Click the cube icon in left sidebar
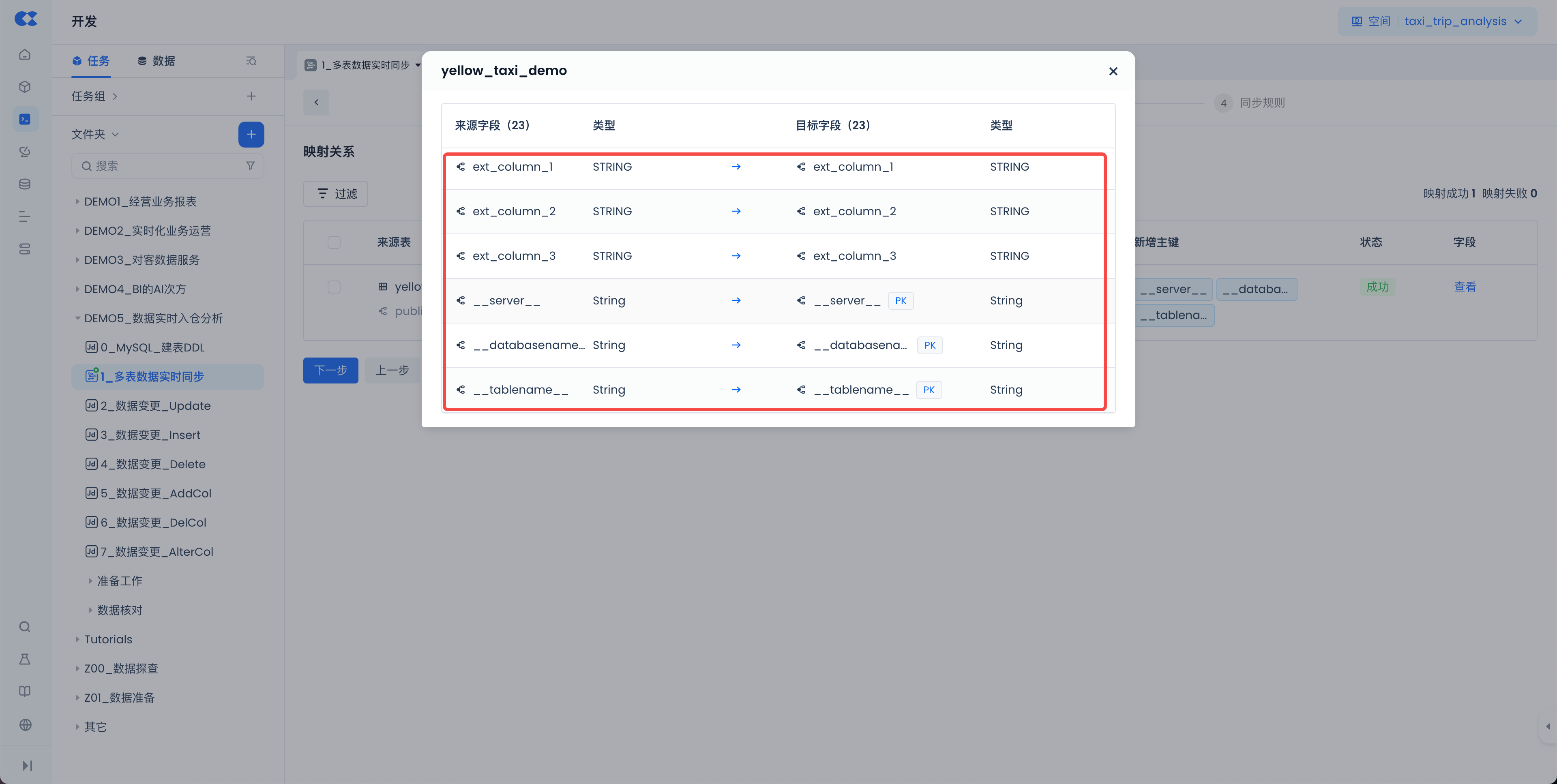The height and width of the screenshot is (784, 1557). coord(25,86)
